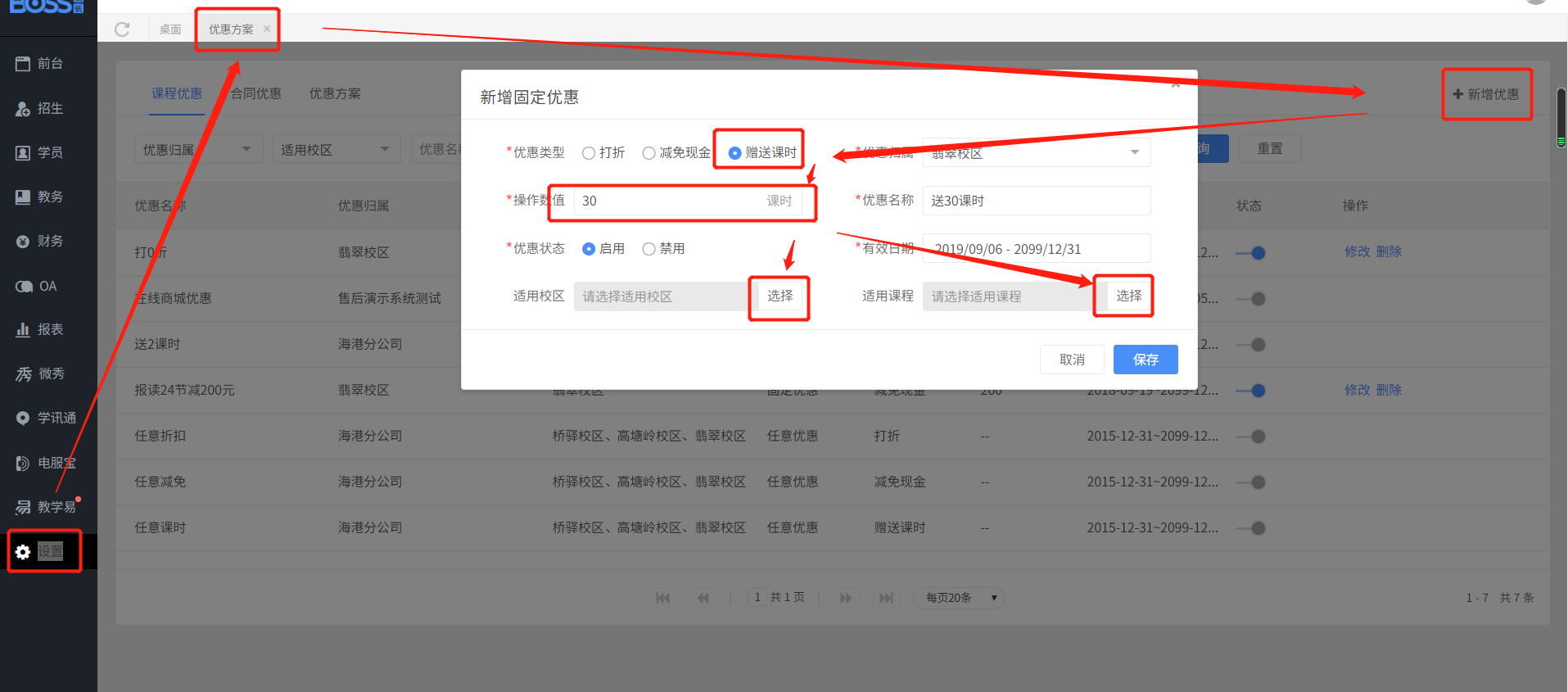Toggle status switch for 送2课时 row
The width and height of the screenshot is (1568, 692).
[x=1250, y=345]
